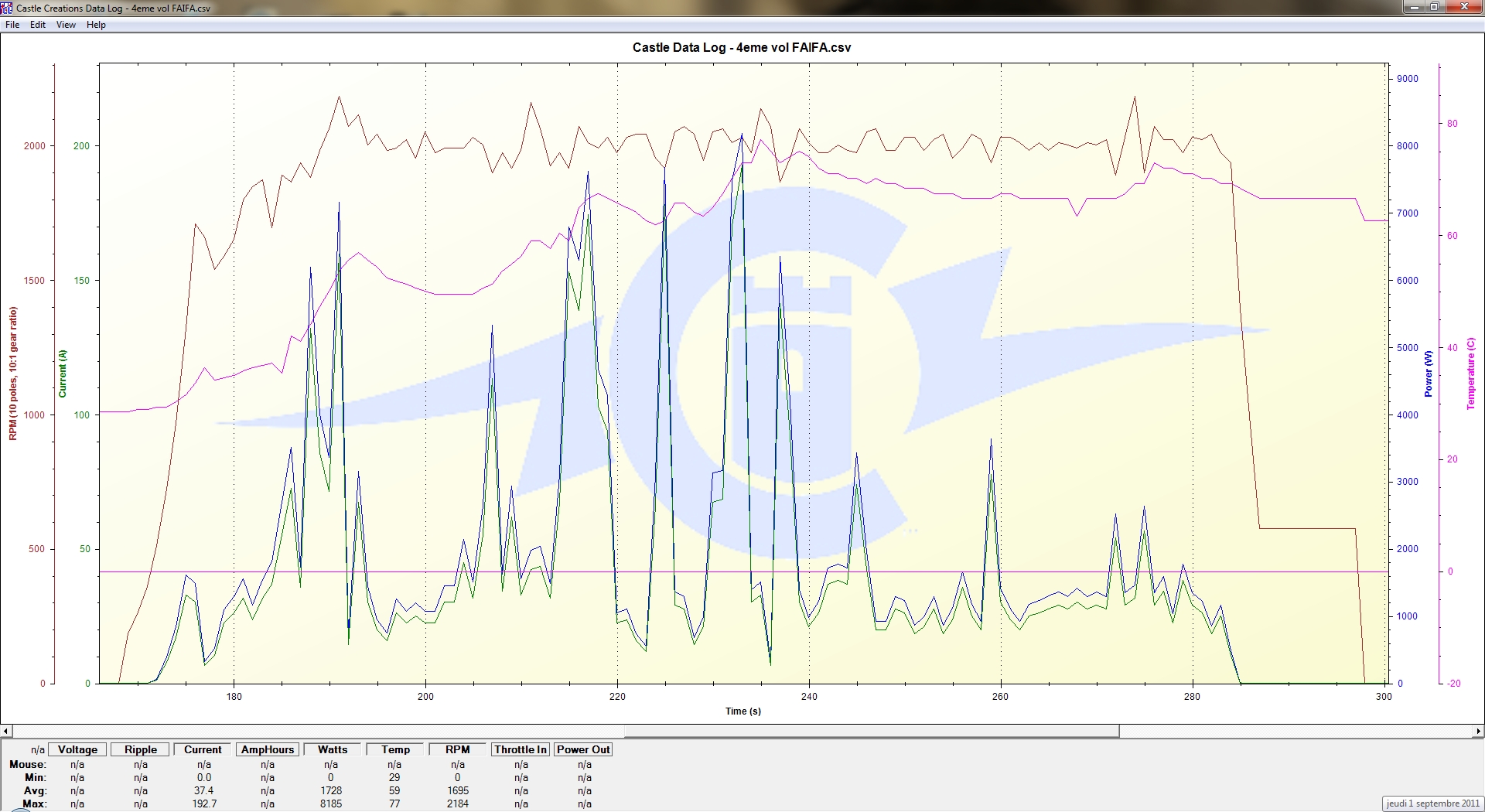Image resolution: width=1485 pixels, height=812 pixels.
Task: Click the 240 tick on time axis
Action: point(809,697)
